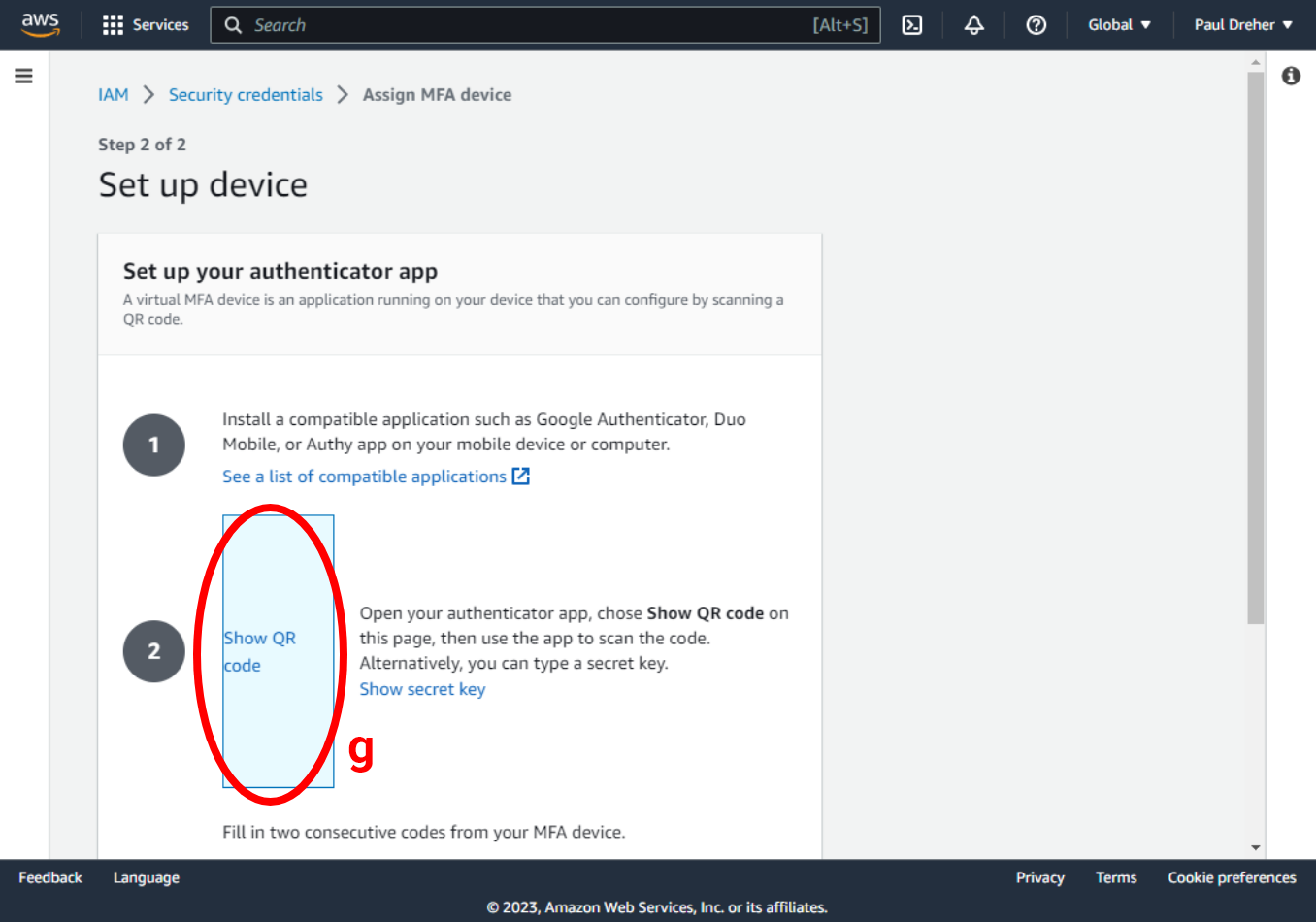Open the help question mark menu
This screenshot has height=922, width=1316.
coord(1036,25)
